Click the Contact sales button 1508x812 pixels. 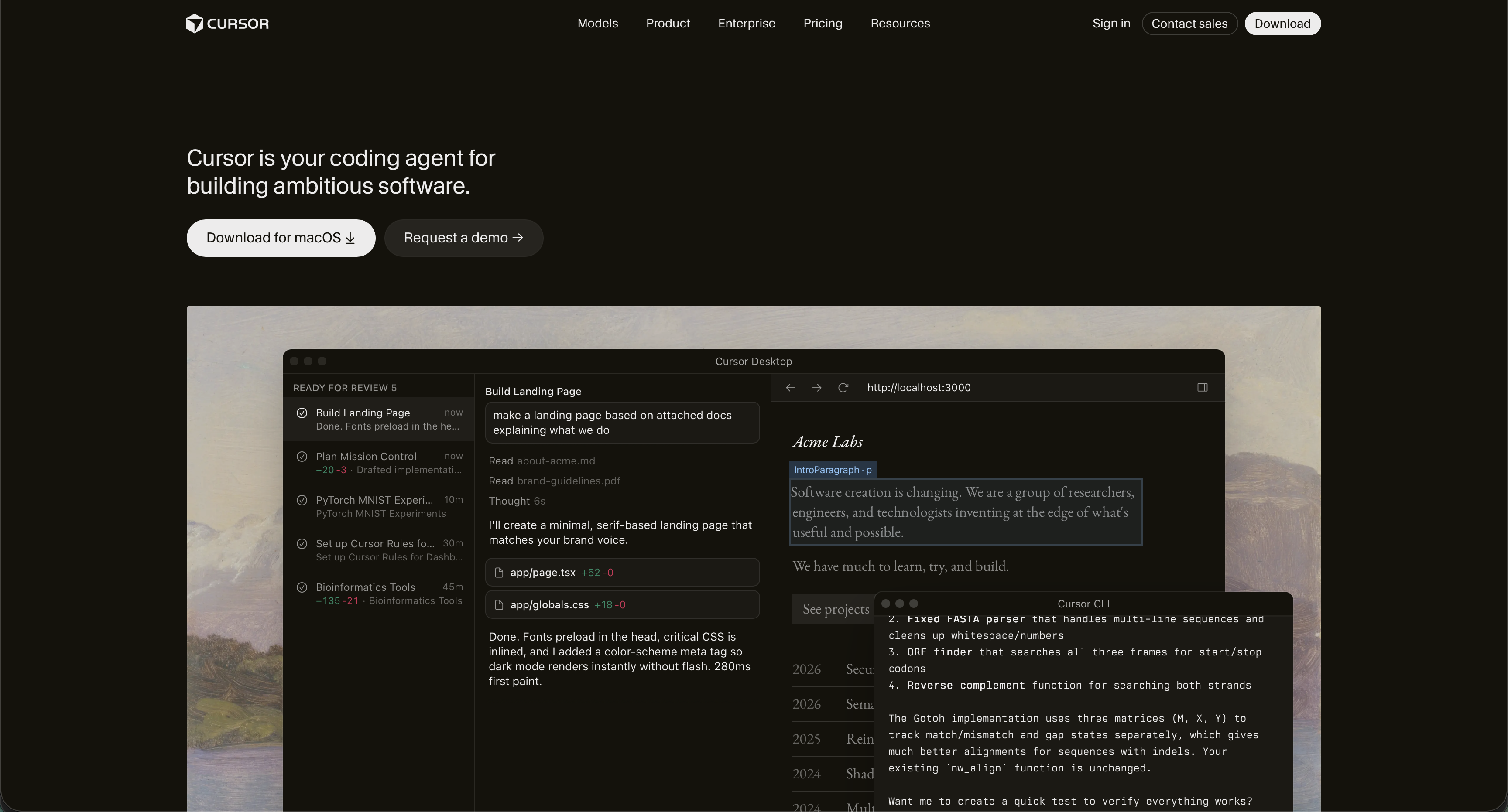click(x=1189, y=24)
